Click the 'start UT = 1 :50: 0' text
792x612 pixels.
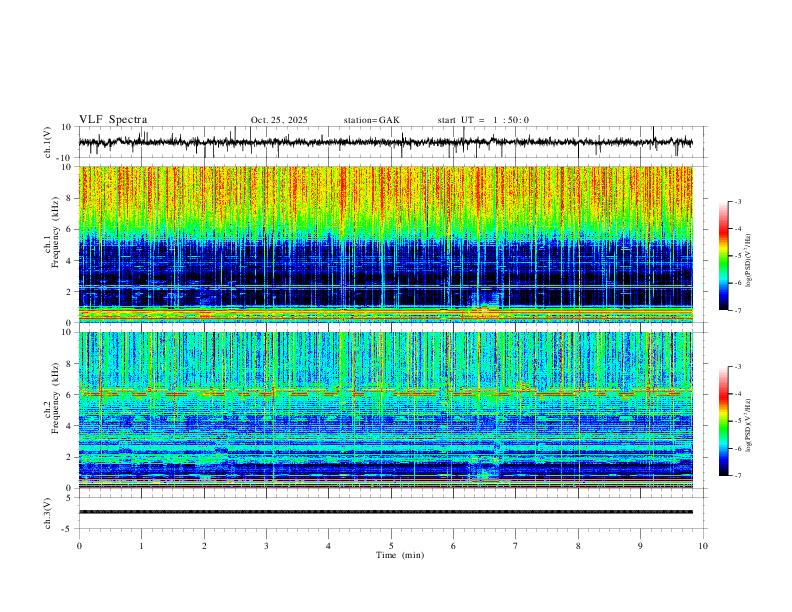(483, 120)
